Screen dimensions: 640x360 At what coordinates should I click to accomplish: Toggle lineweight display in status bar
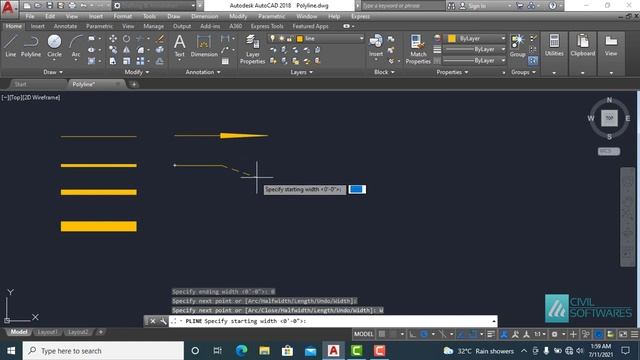(491, 334)
